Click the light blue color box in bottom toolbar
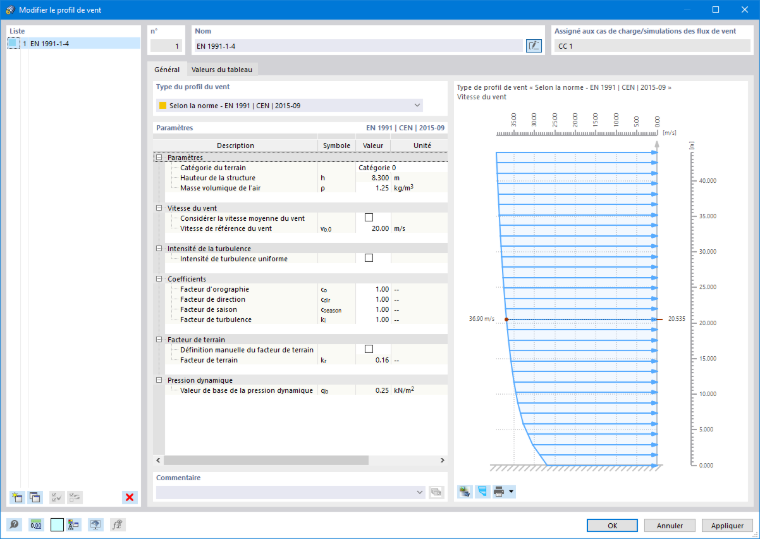This screenshot has width=760, height=539. pos(57,525)
